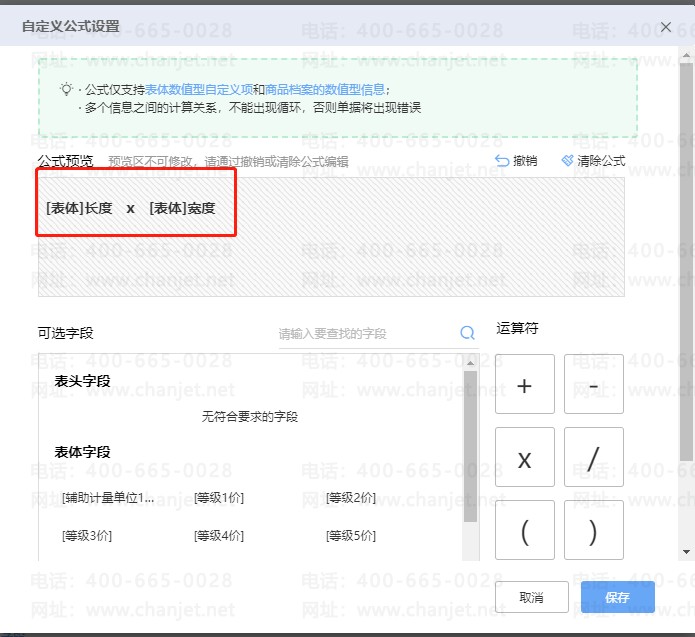Click the 无符合要求的字段 message
The height and width of the screenshot is (637, 695).
(x=250, y=416)
